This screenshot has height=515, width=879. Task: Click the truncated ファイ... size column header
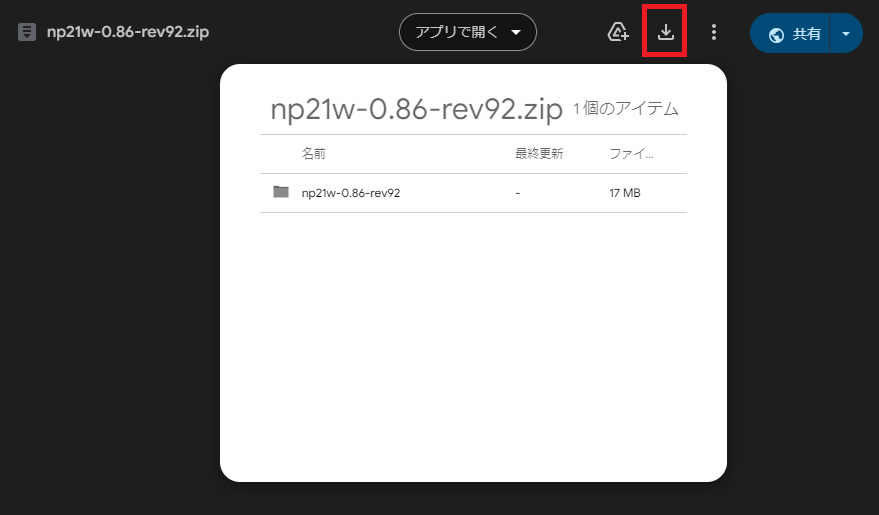coord(632,154)
